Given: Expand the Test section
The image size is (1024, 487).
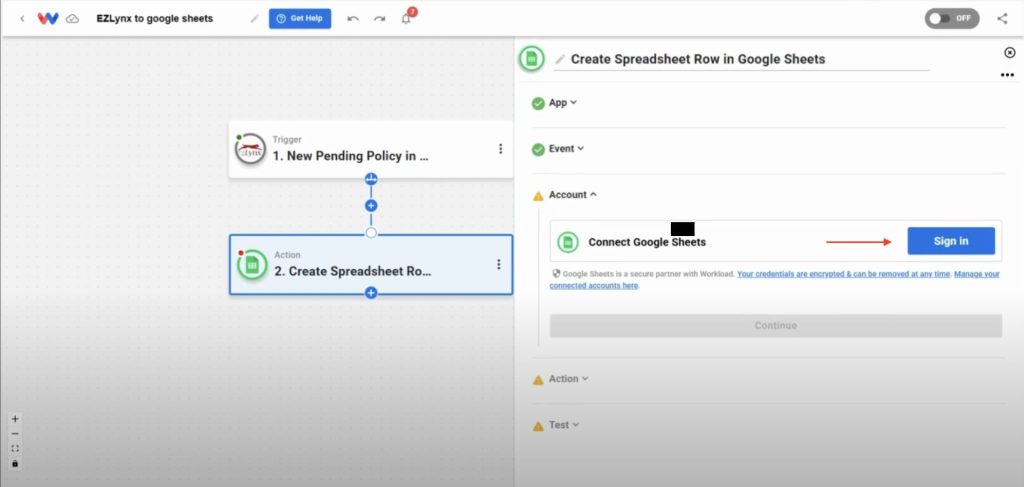Looking at the screenshot, I should tap(564, 425).
